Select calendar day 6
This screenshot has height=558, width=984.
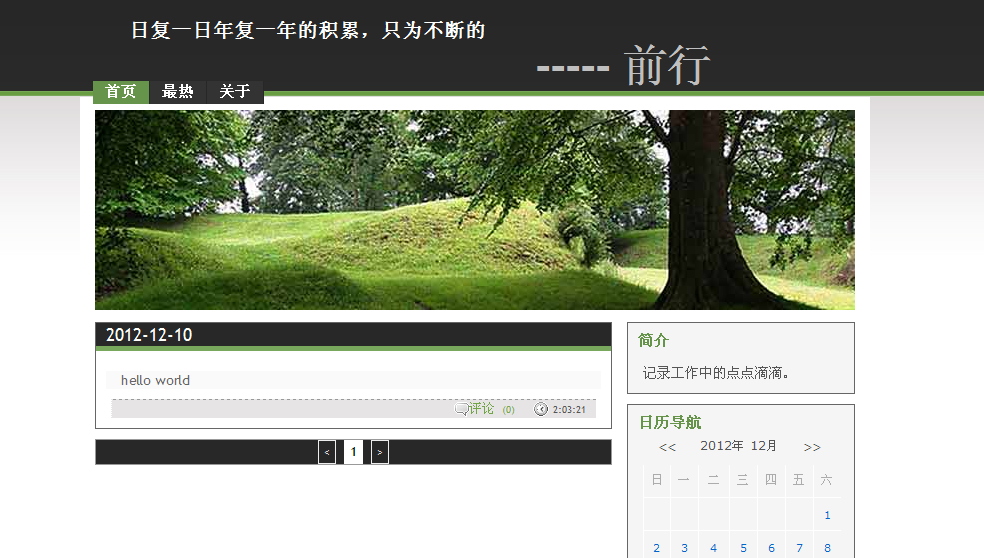(771, 548)
